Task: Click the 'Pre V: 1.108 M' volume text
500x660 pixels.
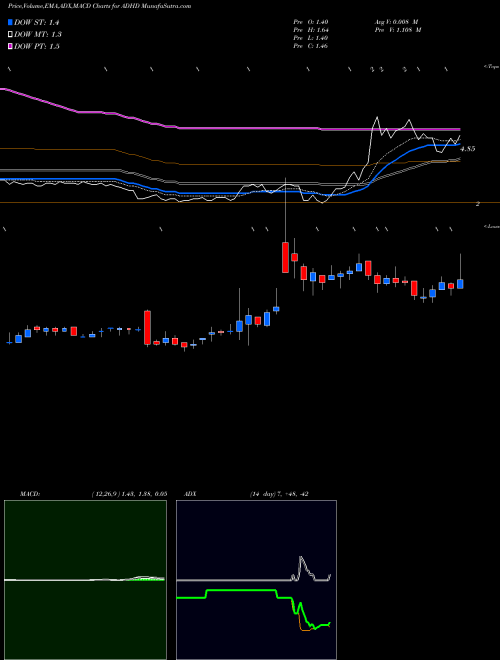Action: [x=398, y=30]
